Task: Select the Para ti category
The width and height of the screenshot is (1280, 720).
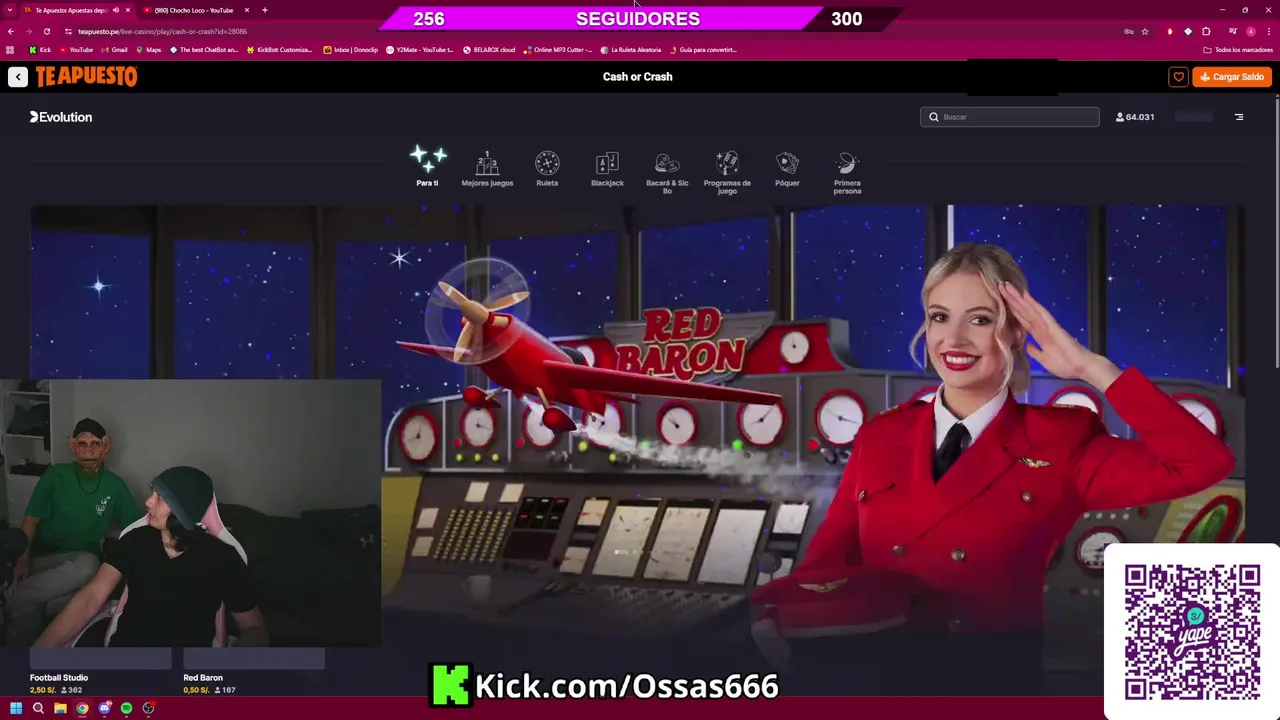Action: pos(427,167)
